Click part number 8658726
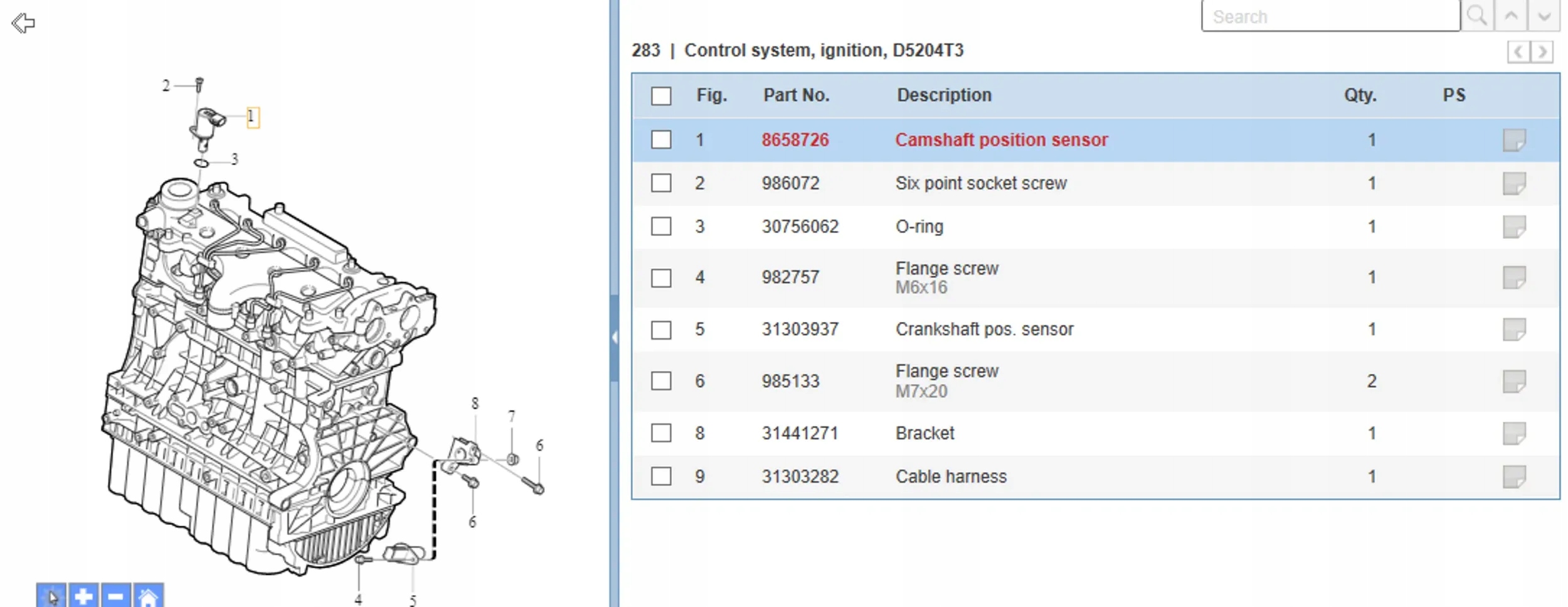1568x607 pixels. pyautogui.click(x=795, y=140)
